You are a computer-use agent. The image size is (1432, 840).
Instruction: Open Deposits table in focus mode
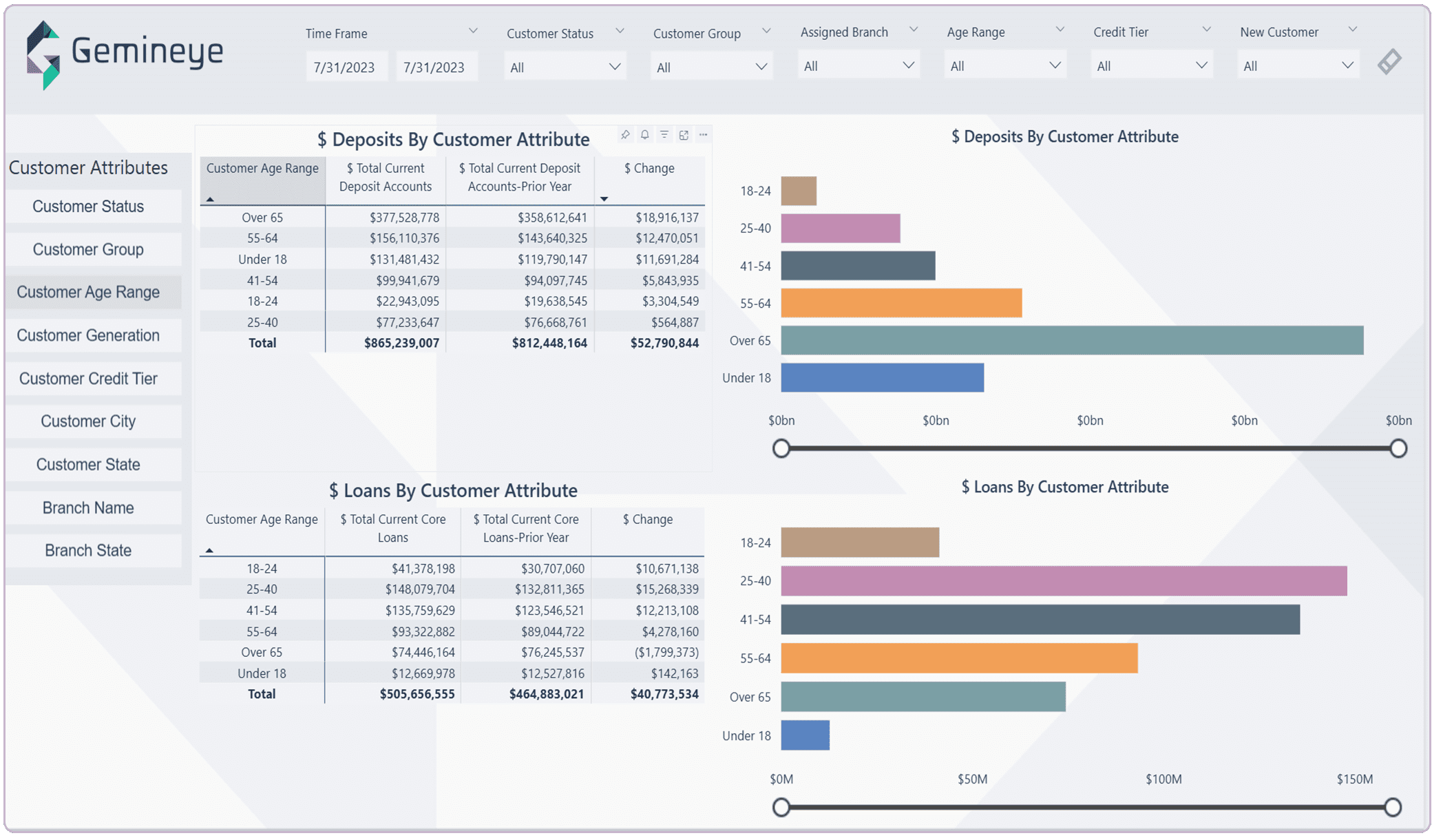click(684, 135)
